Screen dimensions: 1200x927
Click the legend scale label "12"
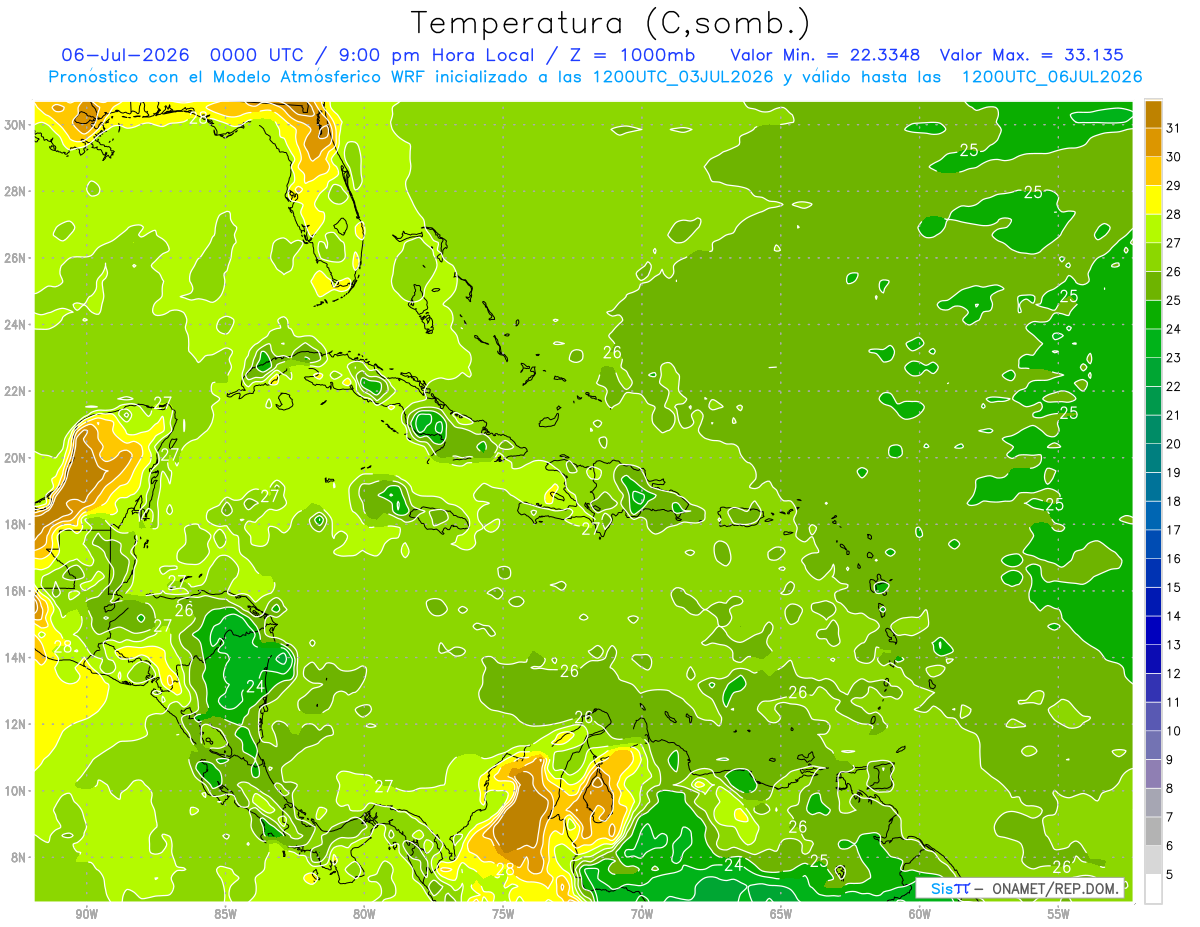1174,673
